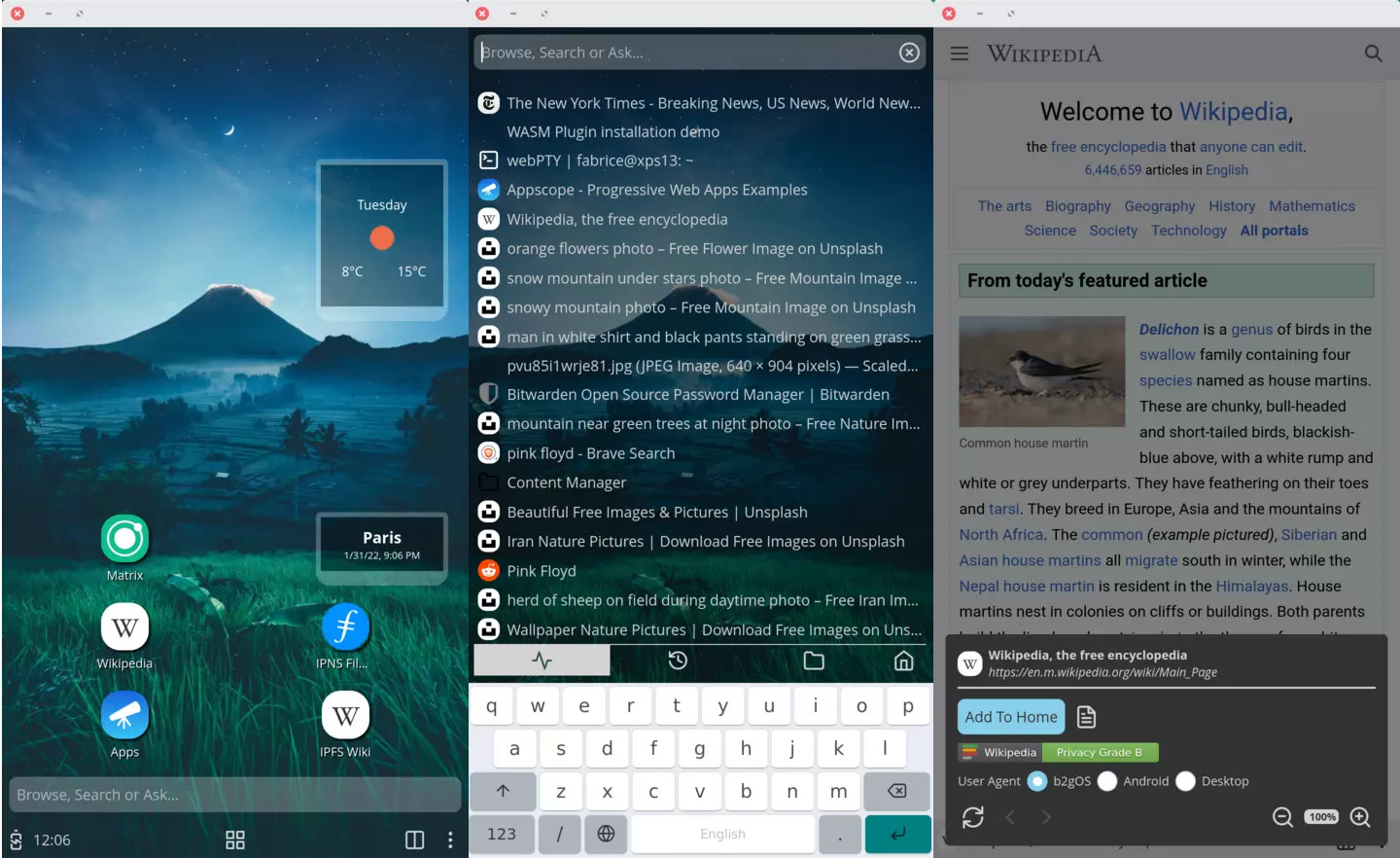Open the Matrix app on the homescreen
The height and width of the screenshot is (858, 1400).
124,539
